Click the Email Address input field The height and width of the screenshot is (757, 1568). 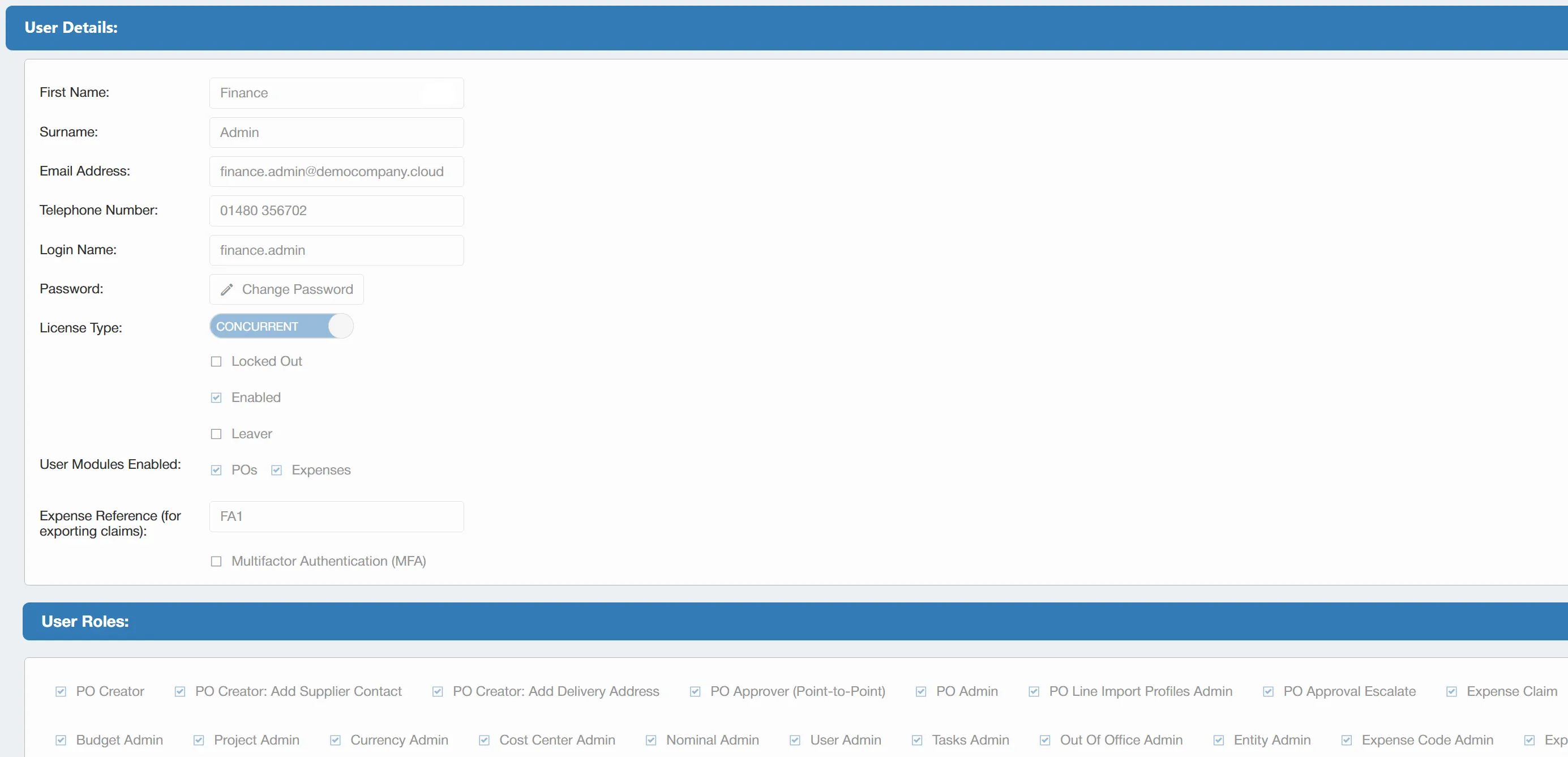click(x=337, y=171)
